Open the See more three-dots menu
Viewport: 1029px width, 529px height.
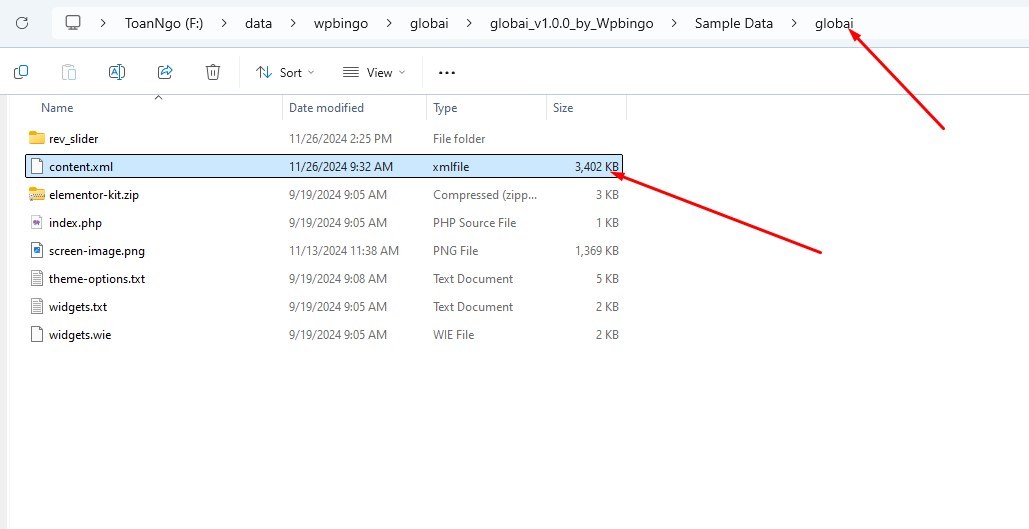point(447,72)
